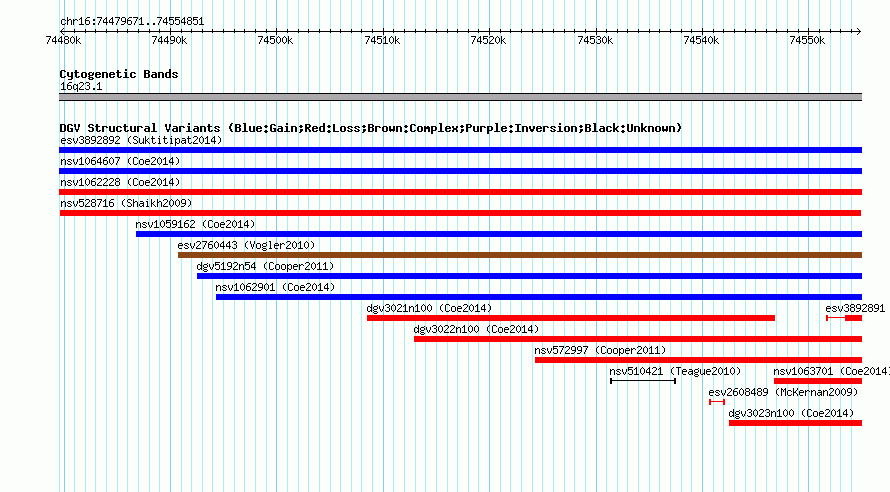
Task: Select the nsv528716 (Shaikh2009) label
Action: click(x=126, y=203)
